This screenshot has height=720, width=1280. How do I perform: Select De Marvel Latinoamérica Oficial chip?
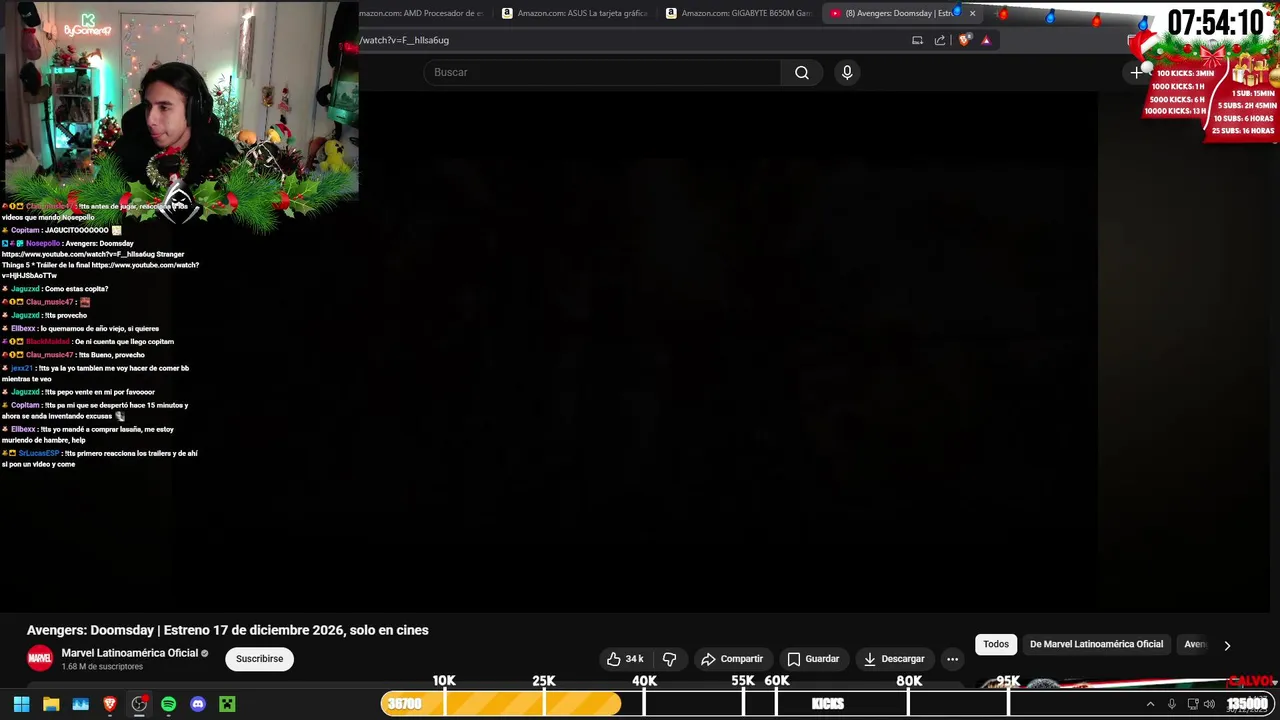click(x=1096, y=644)
